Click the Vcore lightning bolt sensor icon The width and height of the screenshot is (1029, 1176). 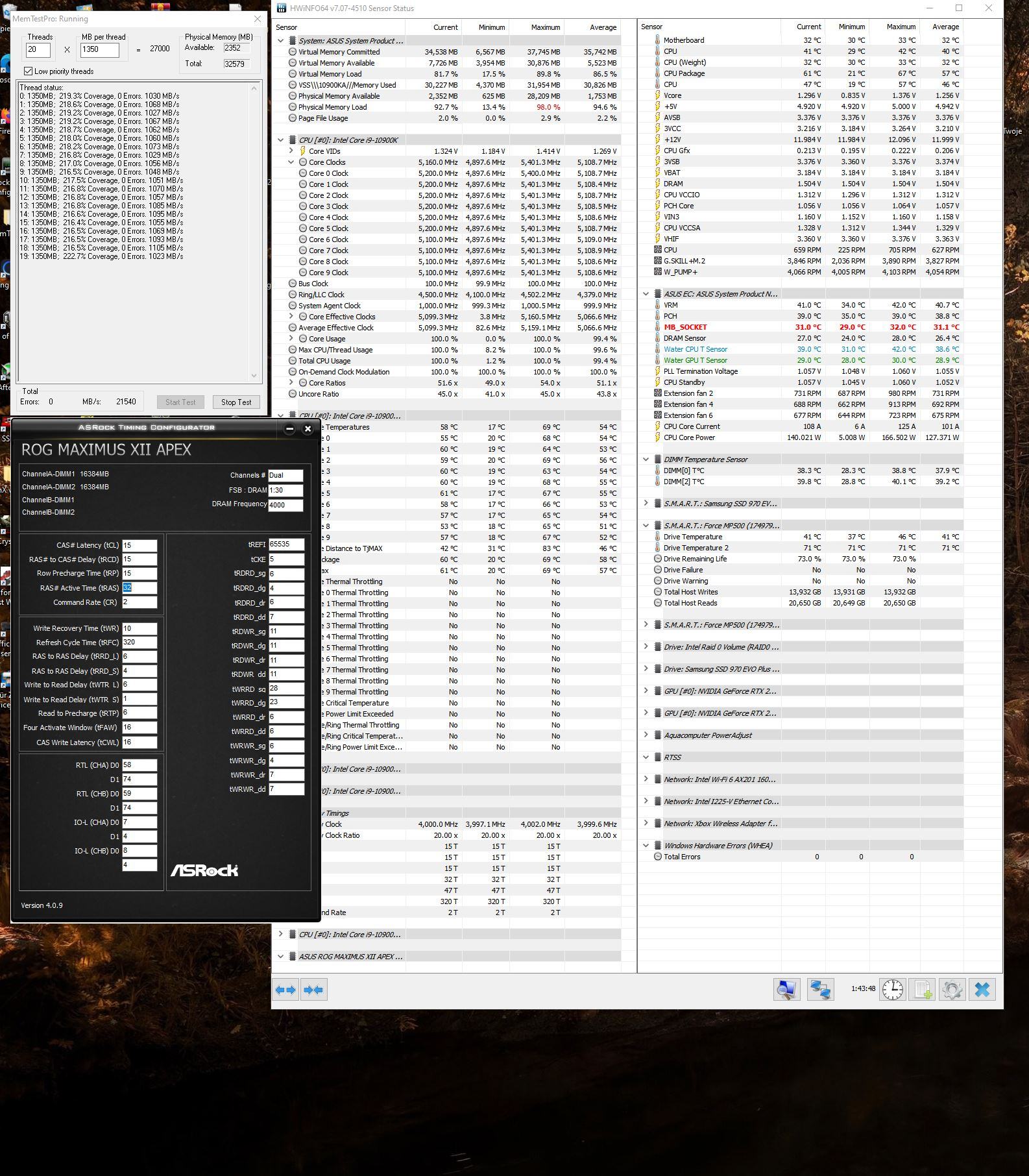click(x=657, y=95)
